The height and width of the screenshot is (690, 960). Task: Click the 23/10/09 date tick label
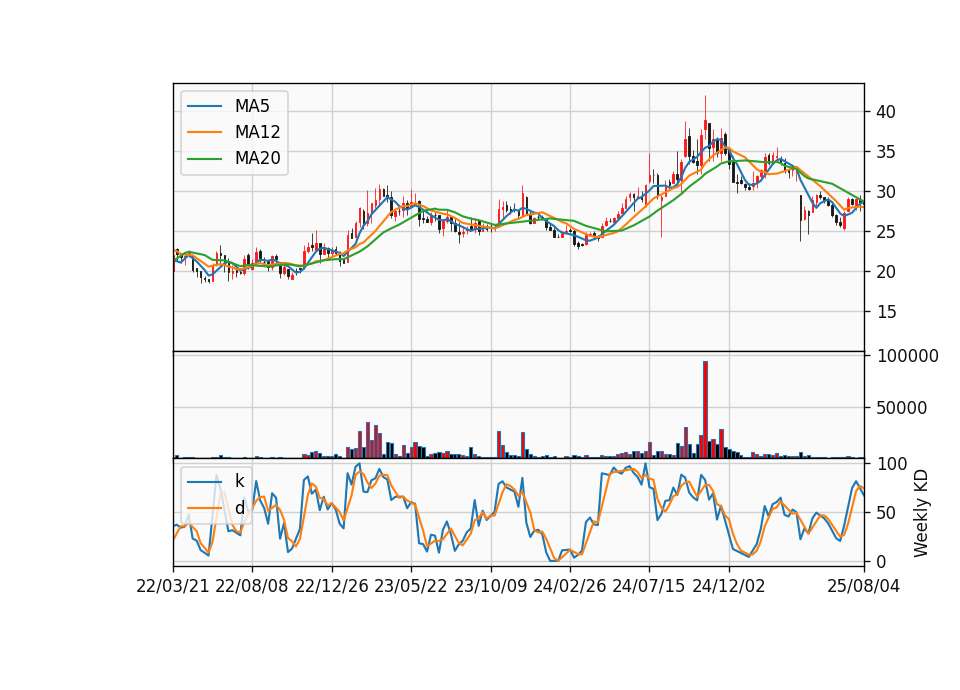(x=490, y=586)
